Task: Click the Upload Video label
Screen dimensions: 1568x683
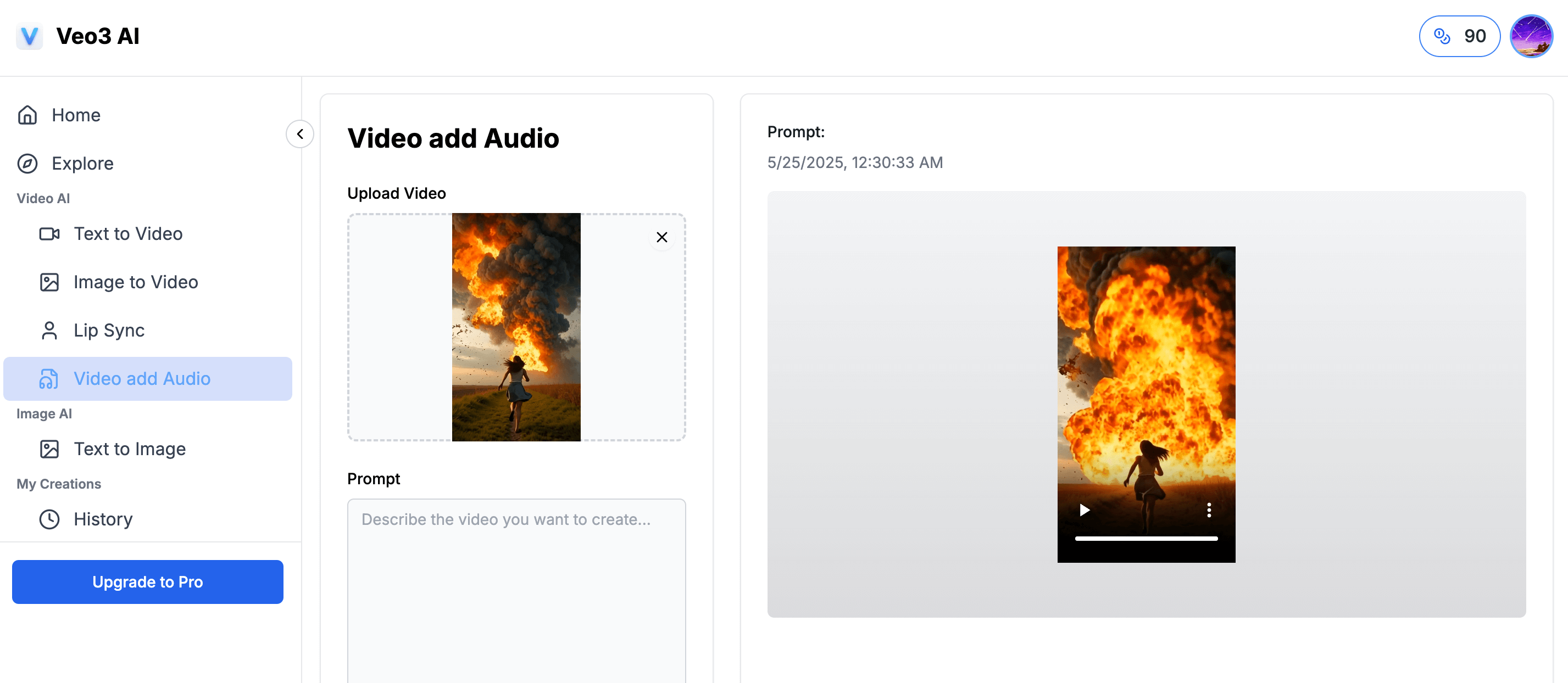Action: coord(396,193)
